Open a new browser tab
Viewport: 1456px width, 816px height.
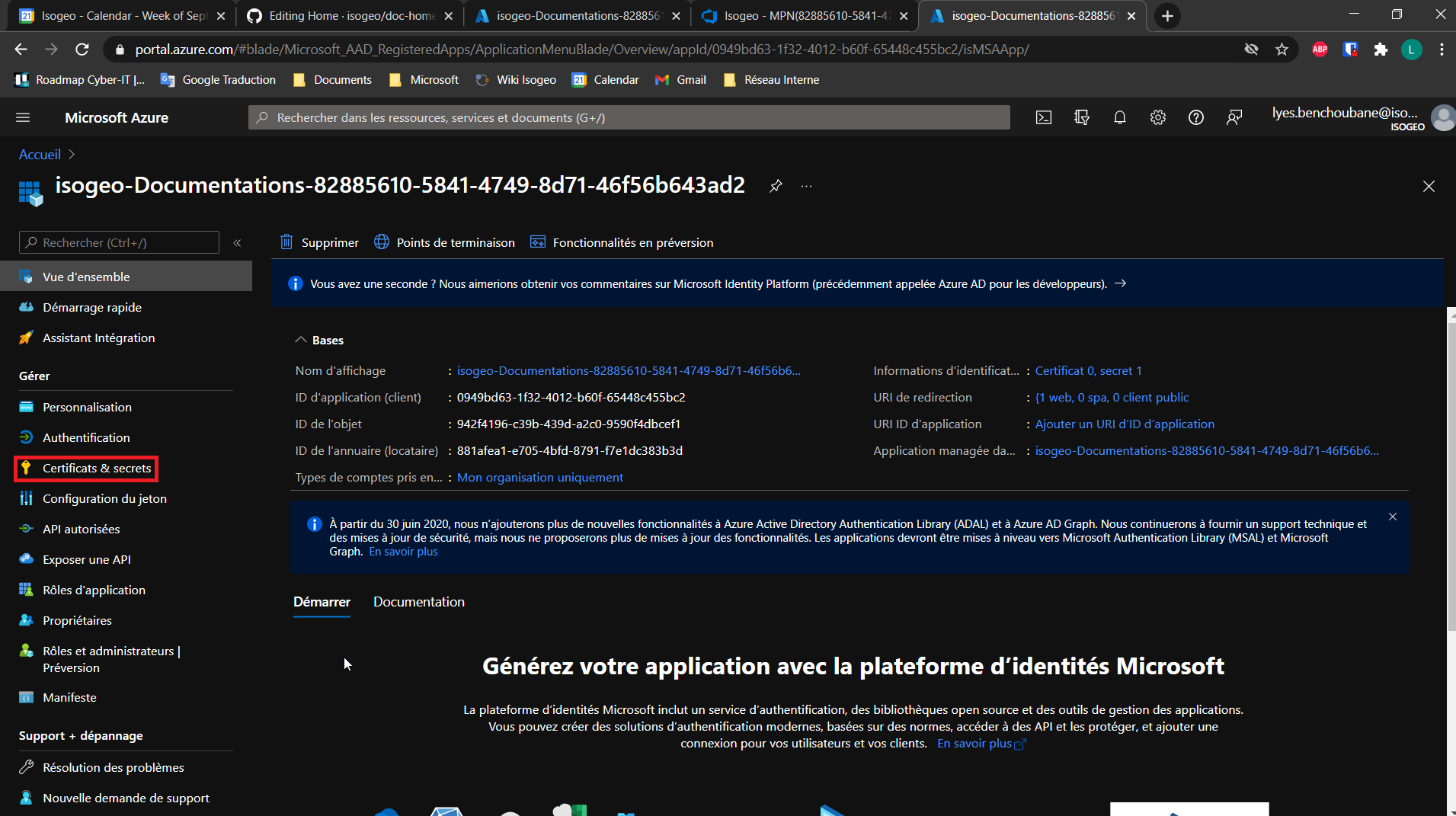(1167, 16)
